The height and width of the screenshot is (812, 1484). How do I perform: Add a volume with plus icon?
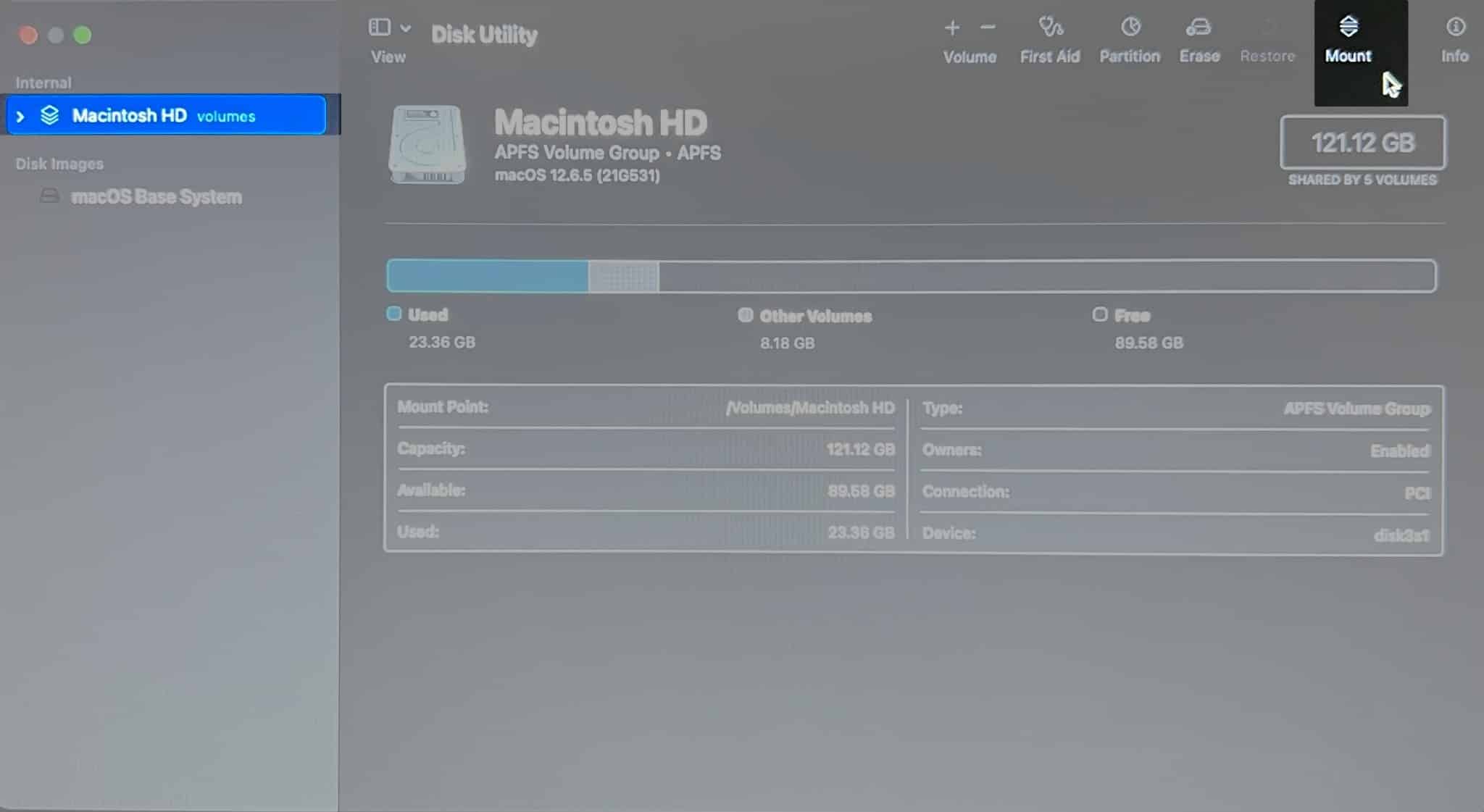click(952, 28)
